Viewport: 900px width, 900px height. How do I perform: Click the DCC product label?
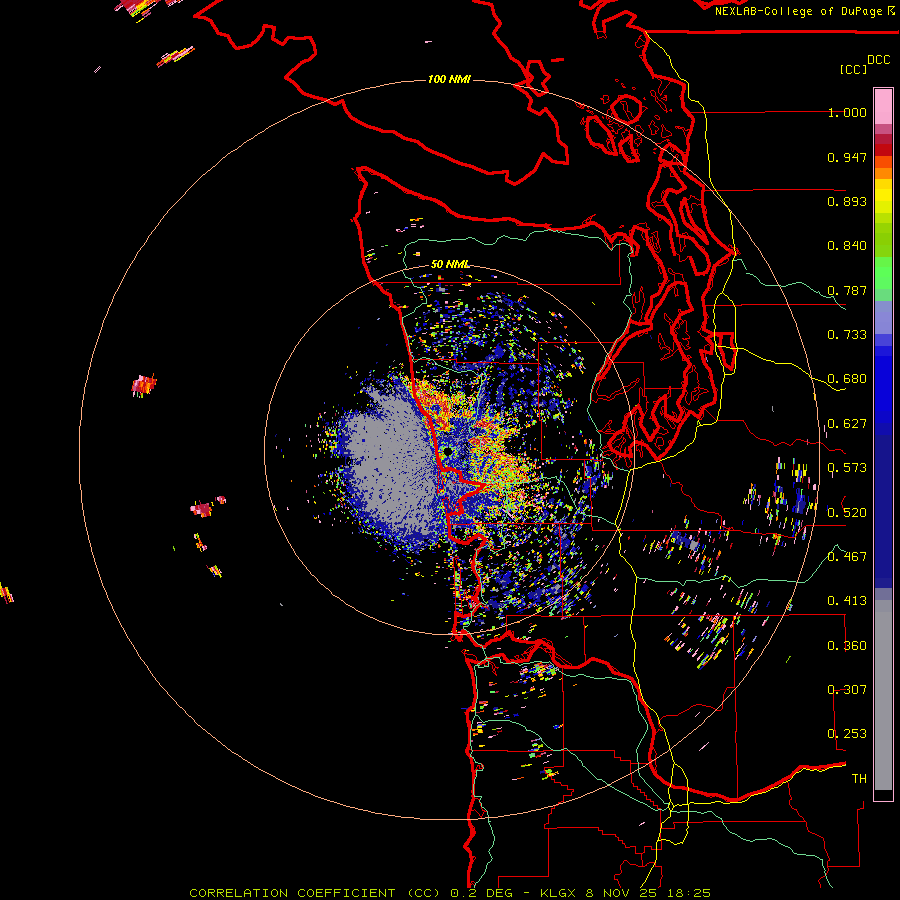click(879, 60)
